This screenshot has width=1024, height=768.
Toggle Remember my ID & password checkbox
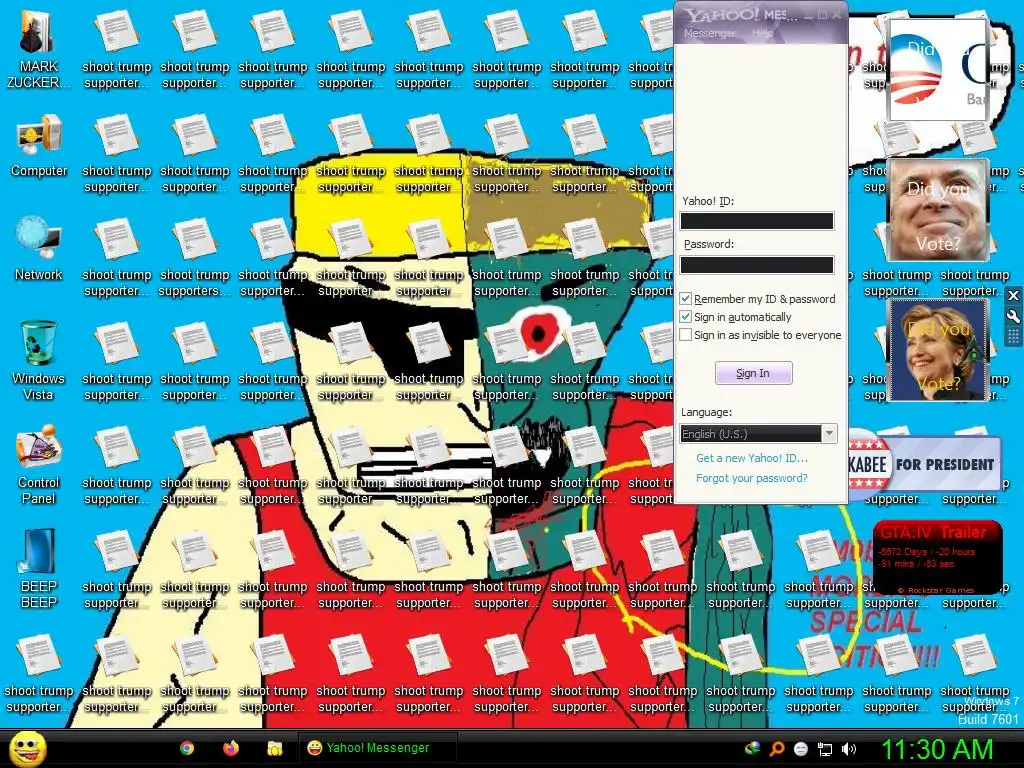686,298
